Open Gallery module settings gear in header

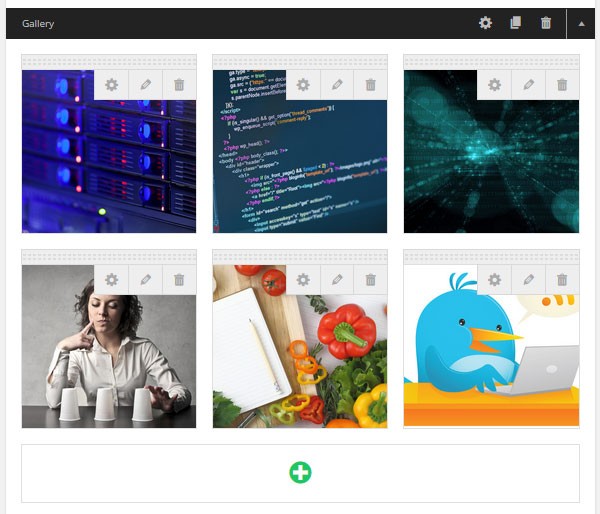(485, 23)
